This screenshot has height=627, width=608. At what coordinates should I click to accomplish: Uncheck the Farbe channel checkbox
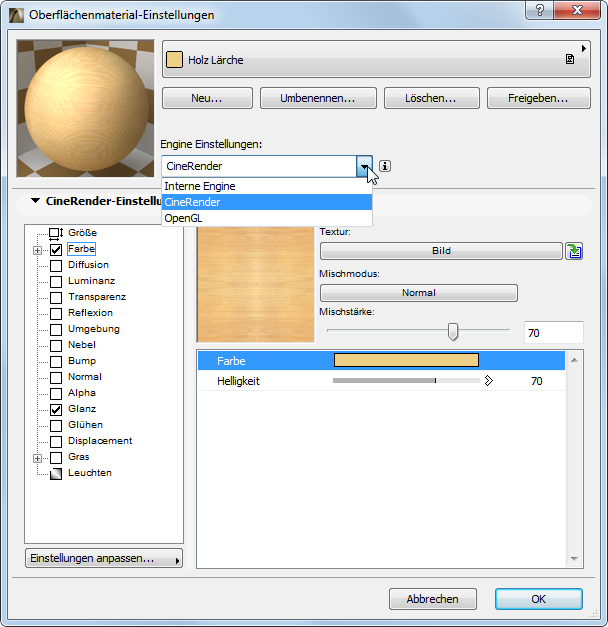tap(56, 250)
